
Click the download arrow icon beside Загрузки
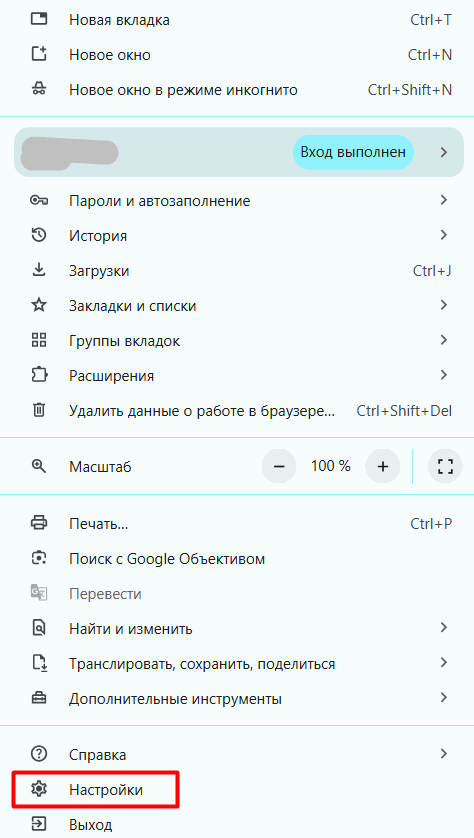39,270
